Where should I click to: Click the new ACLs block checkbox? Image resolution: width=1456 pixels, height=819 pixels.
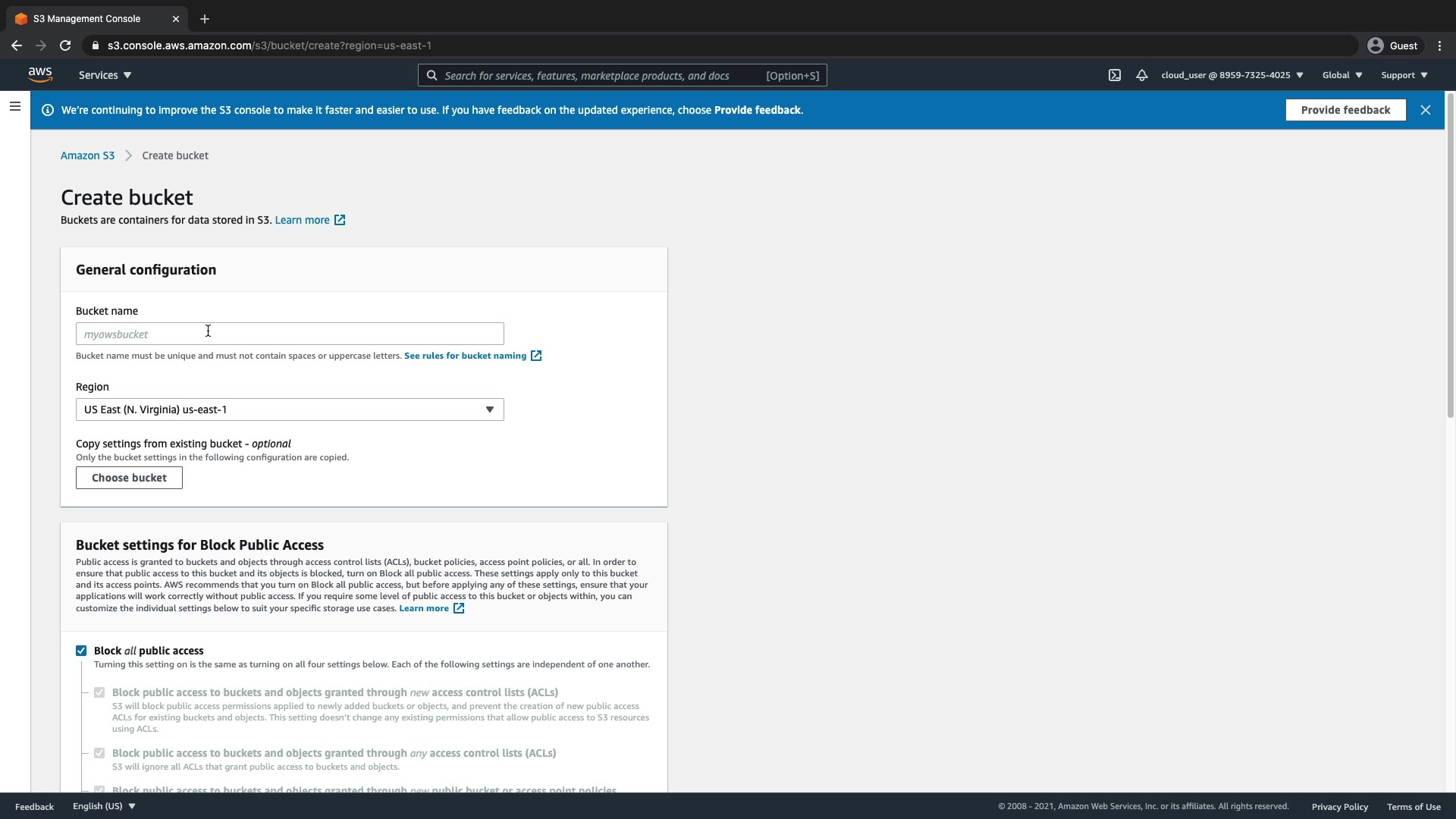click(x=99, y=692)
